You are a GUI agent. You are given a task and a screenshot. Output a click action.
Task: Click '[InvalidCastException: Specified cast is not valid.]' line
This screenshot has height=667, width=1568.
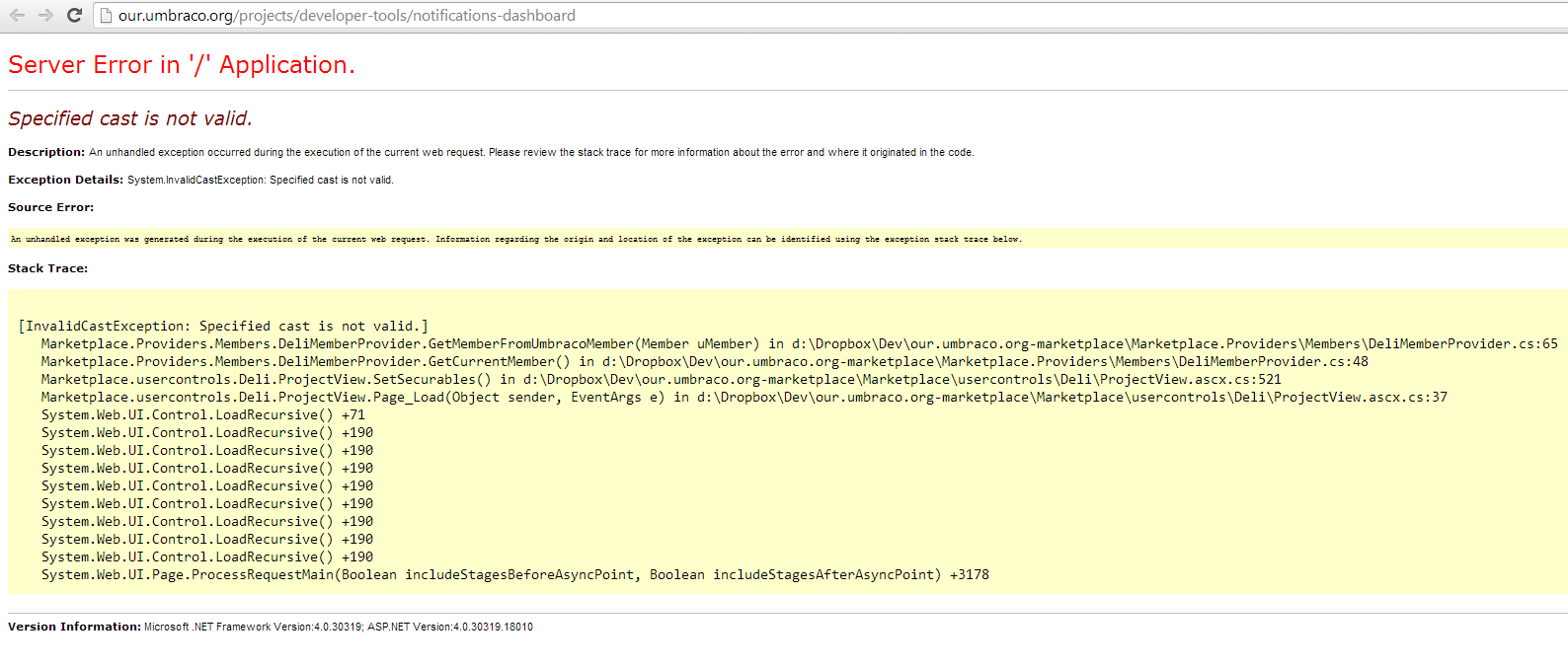[223, 326]
